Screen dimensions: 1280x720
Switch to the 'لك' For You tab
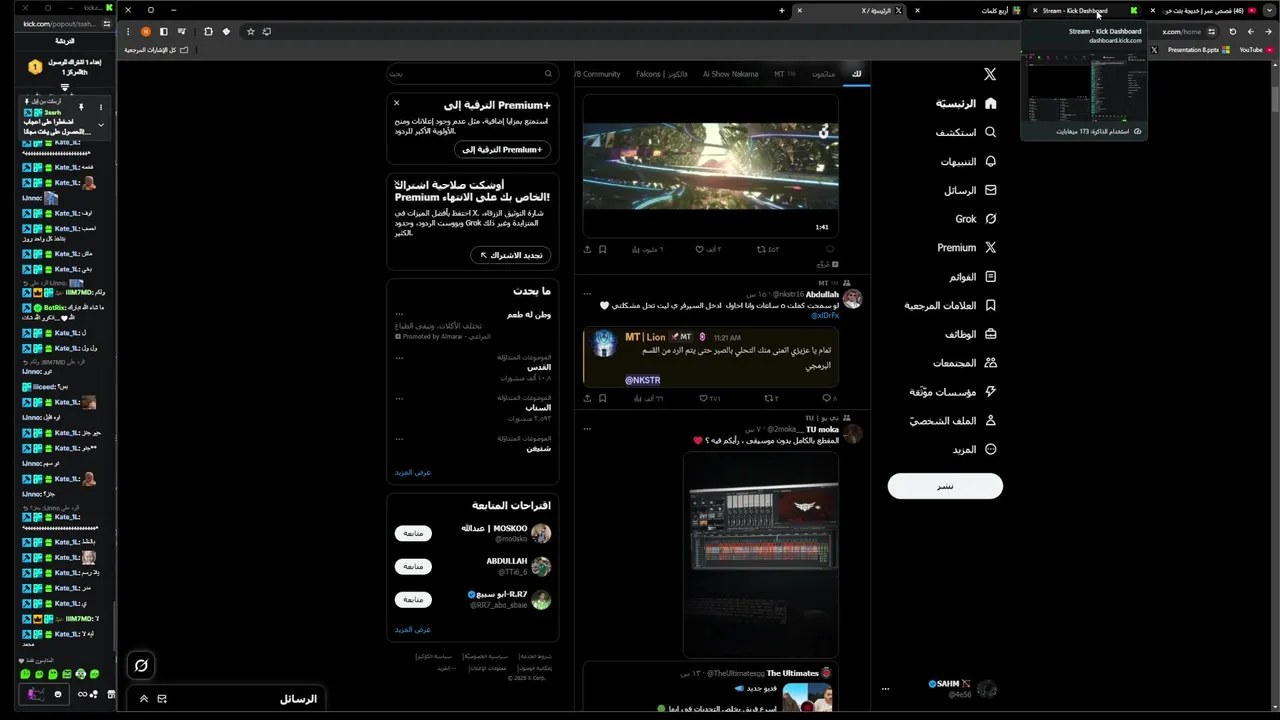pyautogui.click(x=856, y=74)
